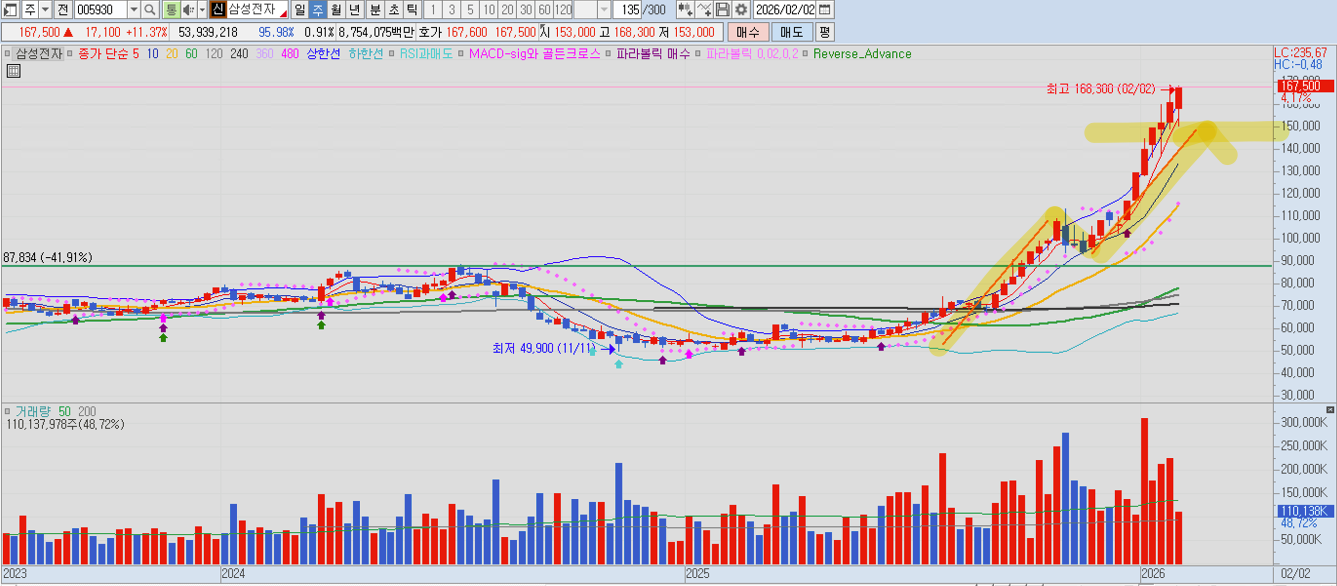Select the 거래량 volume legend label
The width and height of the screenshot is (1337, 586).
tap(32, 411)
